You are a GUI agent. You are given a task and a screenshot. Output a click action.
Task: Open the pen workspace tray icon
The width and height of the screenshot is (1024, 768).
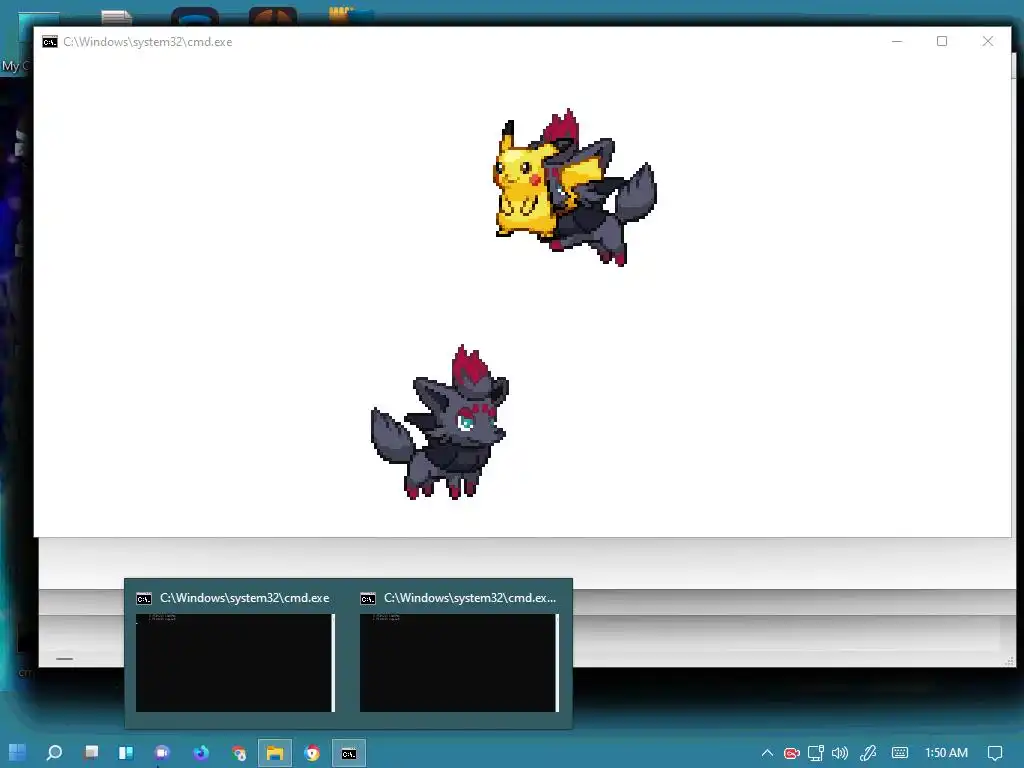point(868,753)
